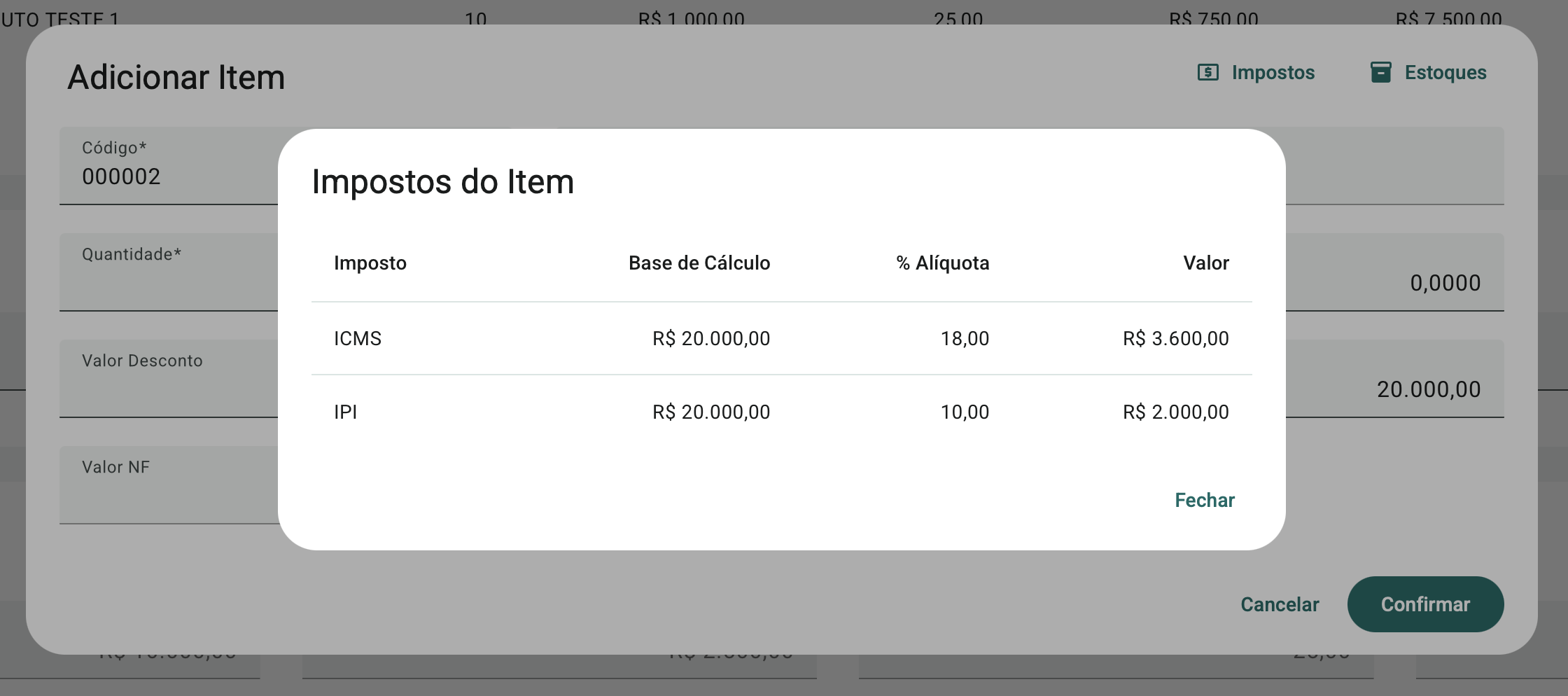Focus the Código input field
This screenshot has height=696, width=1568.
coord(168,176)
